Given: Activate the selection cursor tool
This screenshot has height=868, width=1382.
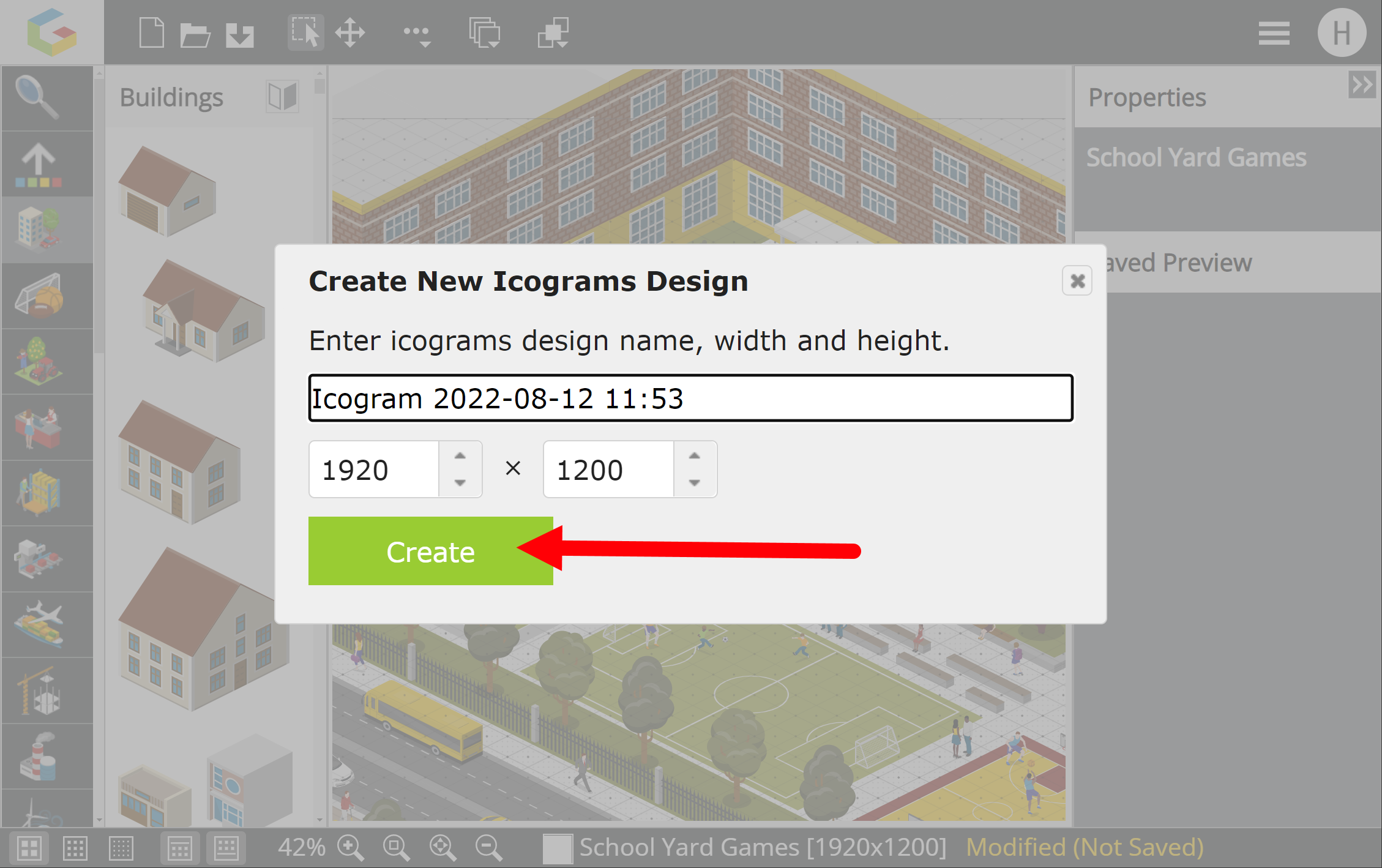Looking at the screenshot, I should click(305, 33).
